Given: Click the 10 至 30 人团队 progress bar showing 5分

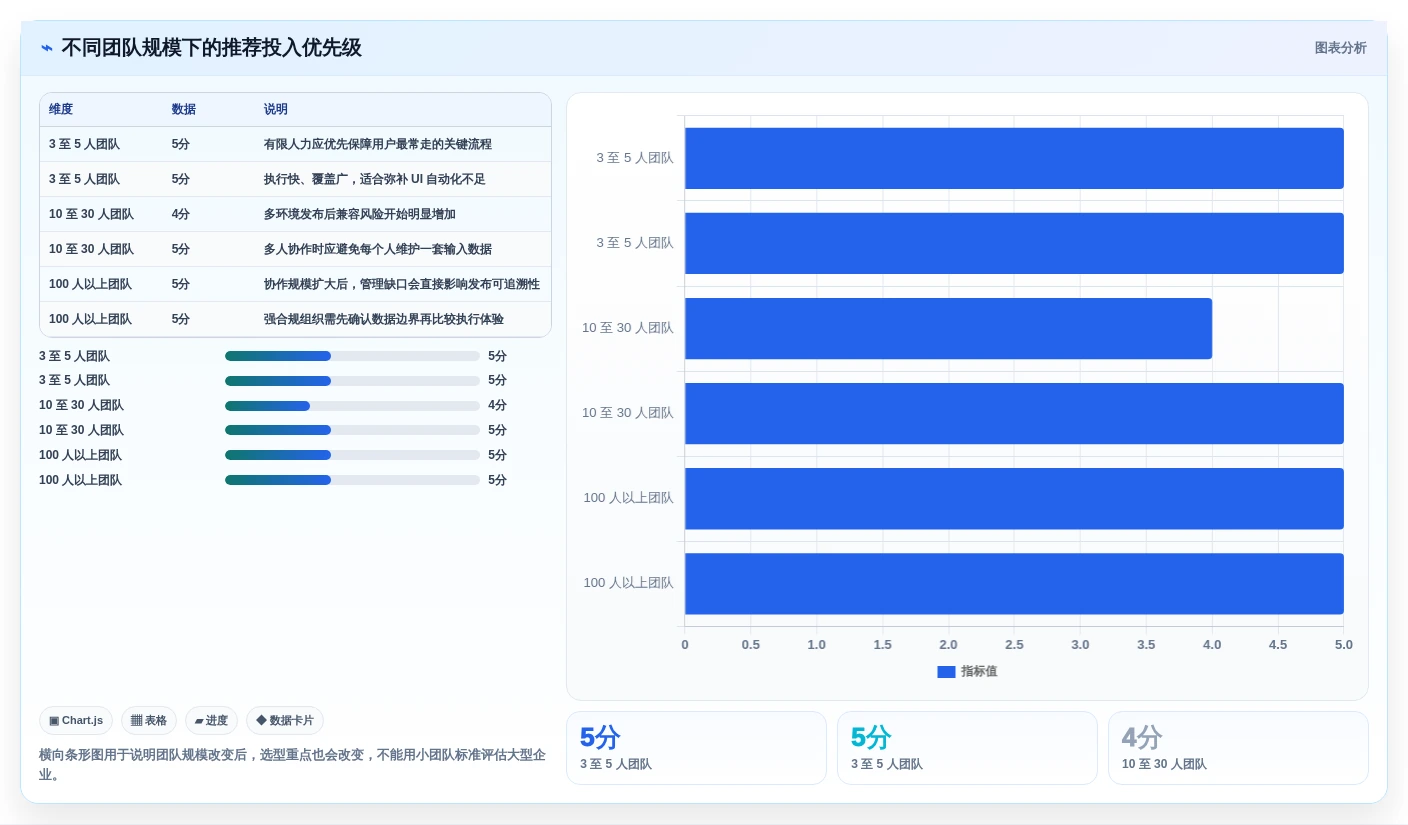Looking at the screenshot, I should [x=352, y=431].
